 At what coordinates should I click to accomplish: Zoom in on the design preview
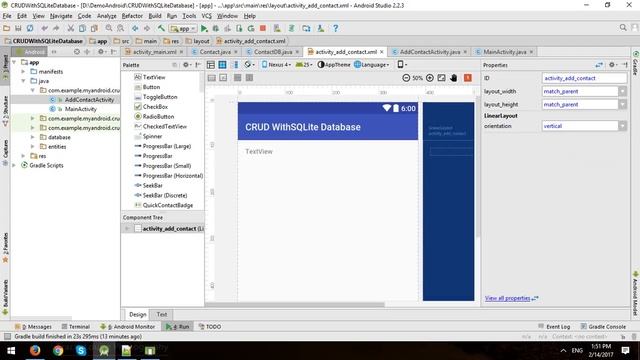(429, 78)
